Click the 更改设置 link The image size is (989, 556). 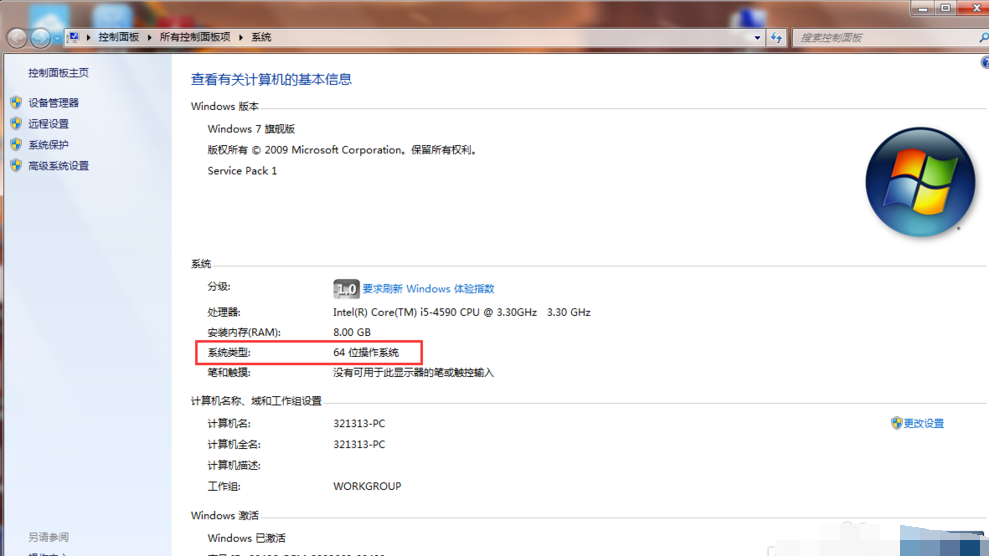[923, 424]
